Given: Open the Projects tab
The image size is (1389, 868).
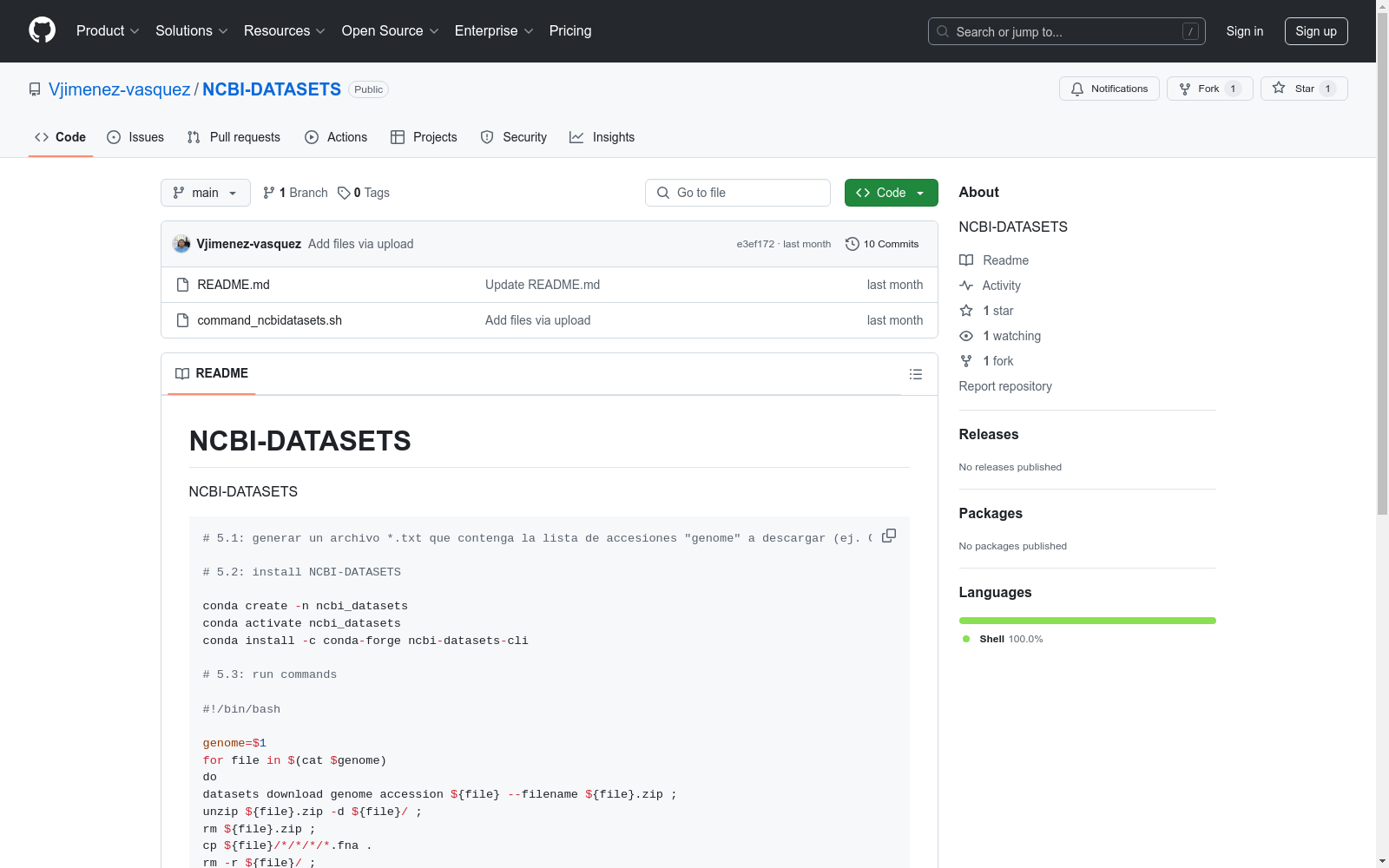Looking at the screenshot, I should click(424, 137).
